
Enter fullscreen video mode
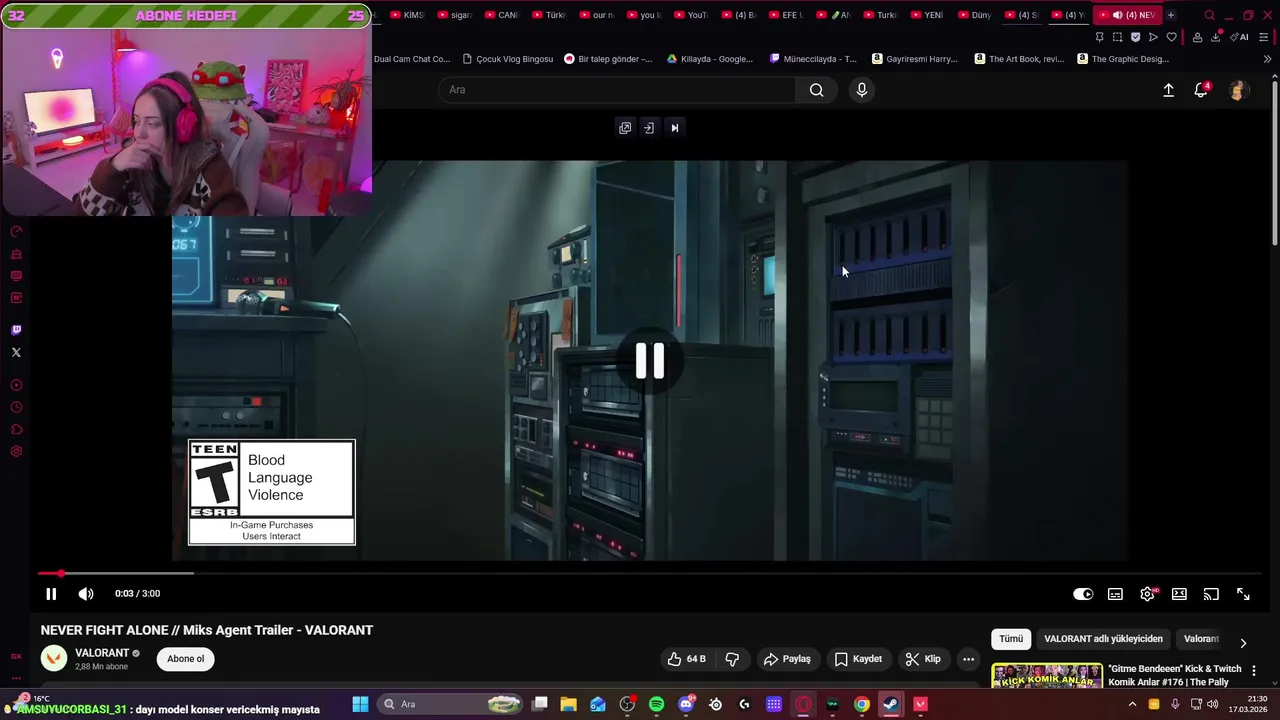1243,594
